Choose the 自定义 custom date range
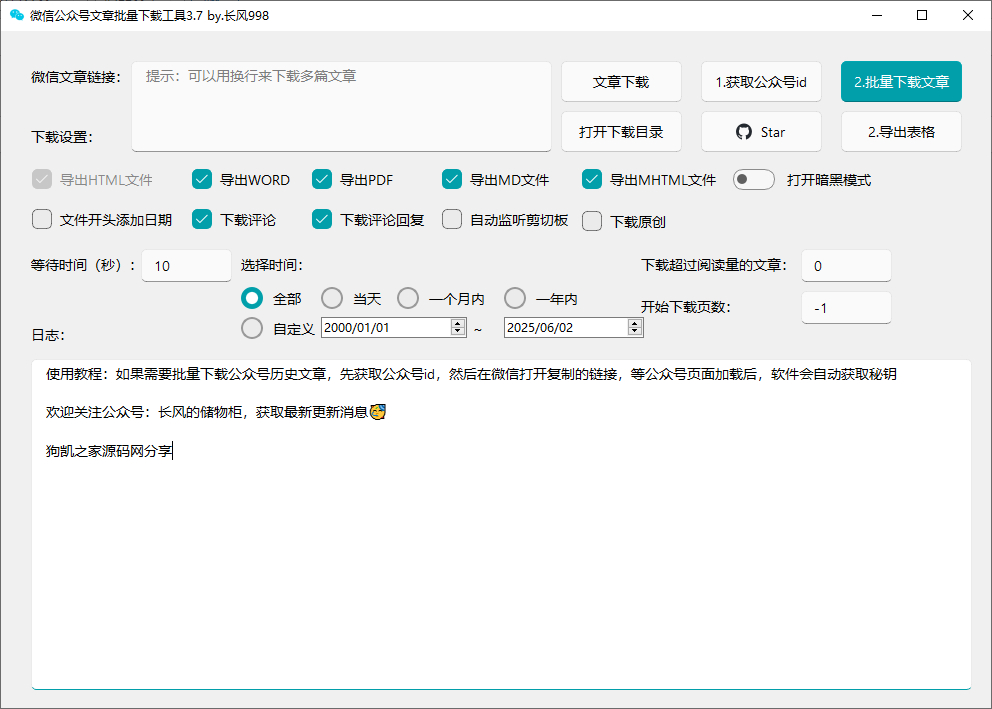This screenshot has height=709, width=992. [x=251, y=327]
